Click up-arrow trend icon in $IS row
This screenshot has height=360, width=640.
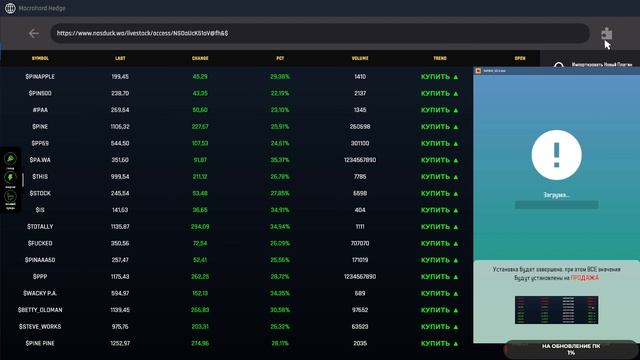[x=456, y=210]
